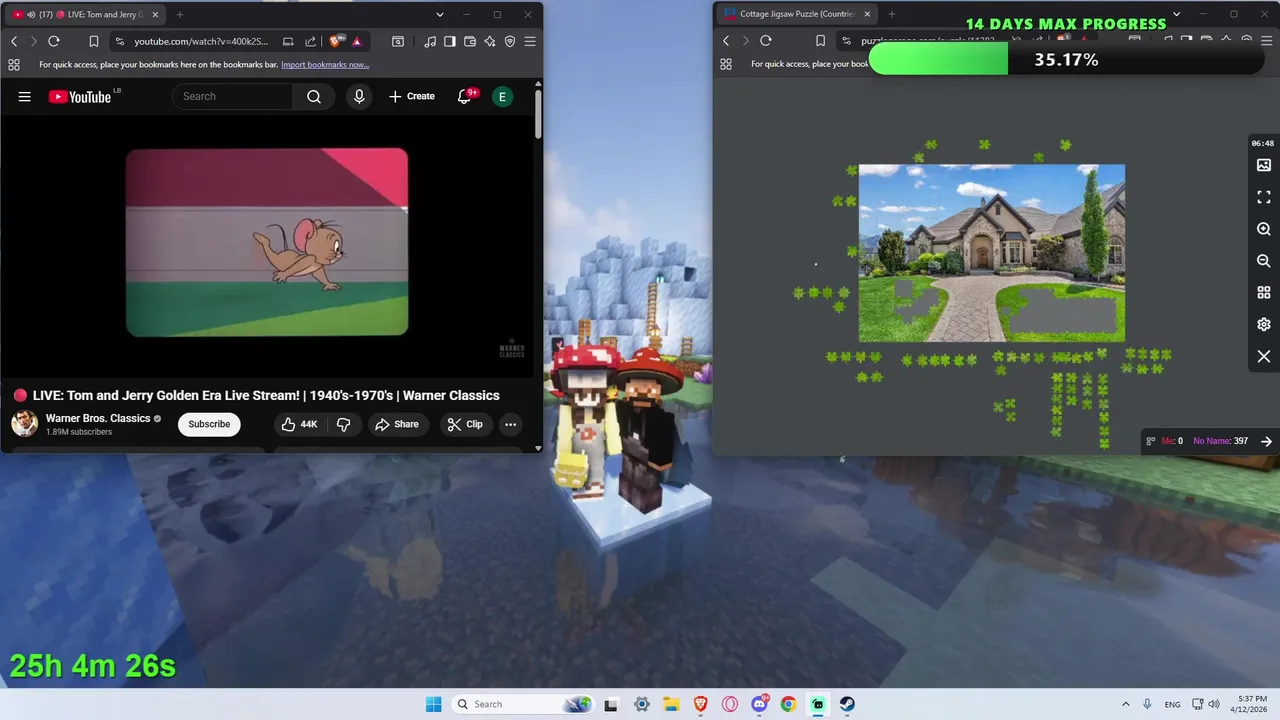Image resolution: width=1280 pixels, height=720 pixels.
Task: Go back in the YouTube browser window
Action: [x=14, y=41]
